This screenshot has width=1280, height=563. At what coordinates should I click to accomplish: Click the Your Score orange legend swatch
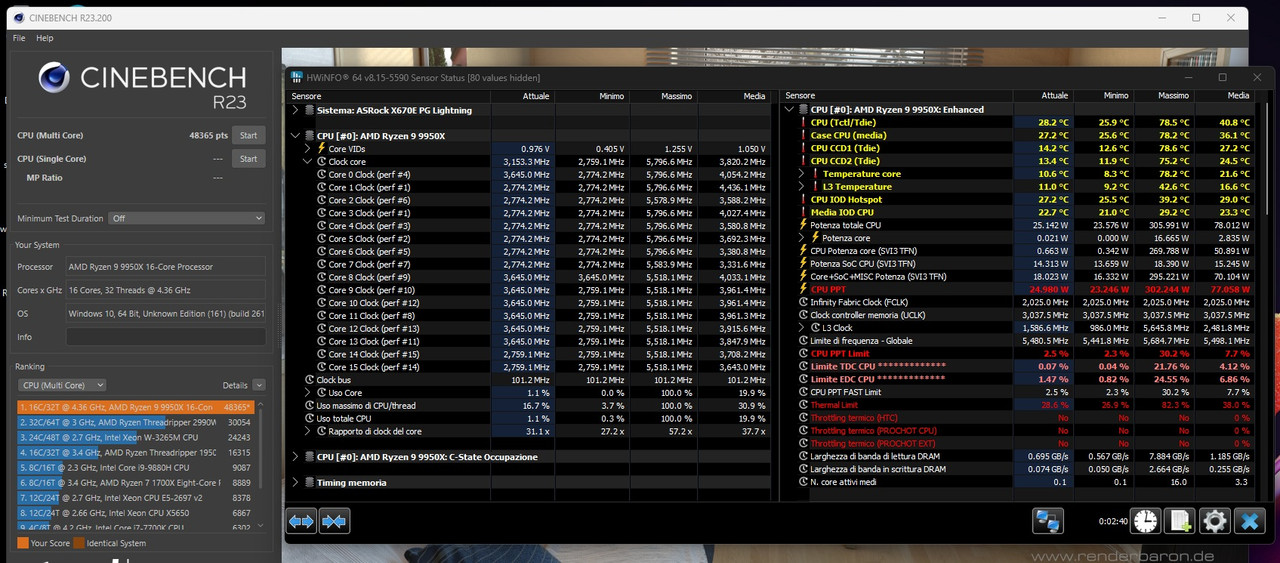coord(23,543)
